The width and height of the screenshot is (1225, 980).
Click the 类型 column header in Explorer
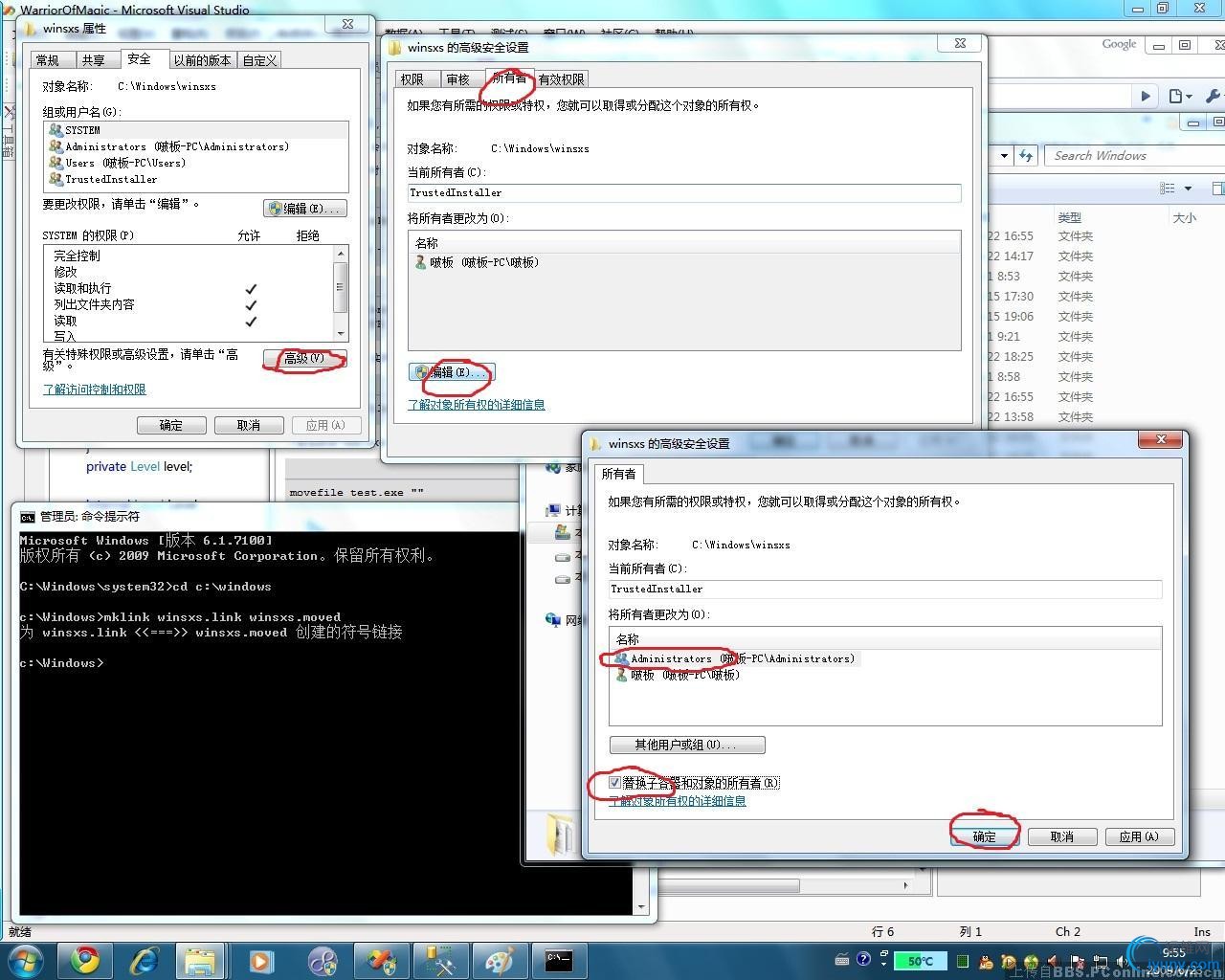(1070, 217)
